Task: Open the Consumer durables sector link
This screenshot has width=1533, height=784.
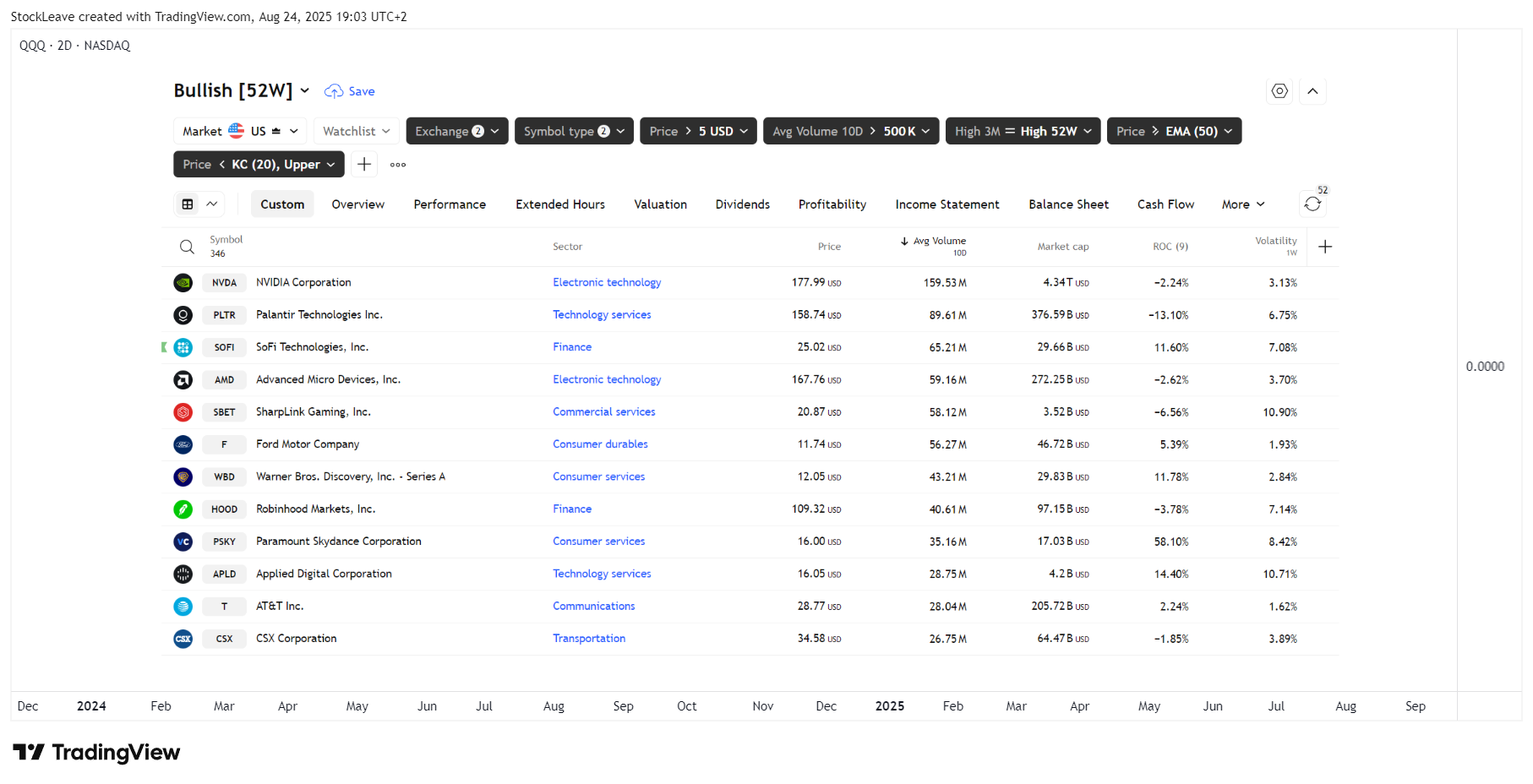Action: [600, 444]
